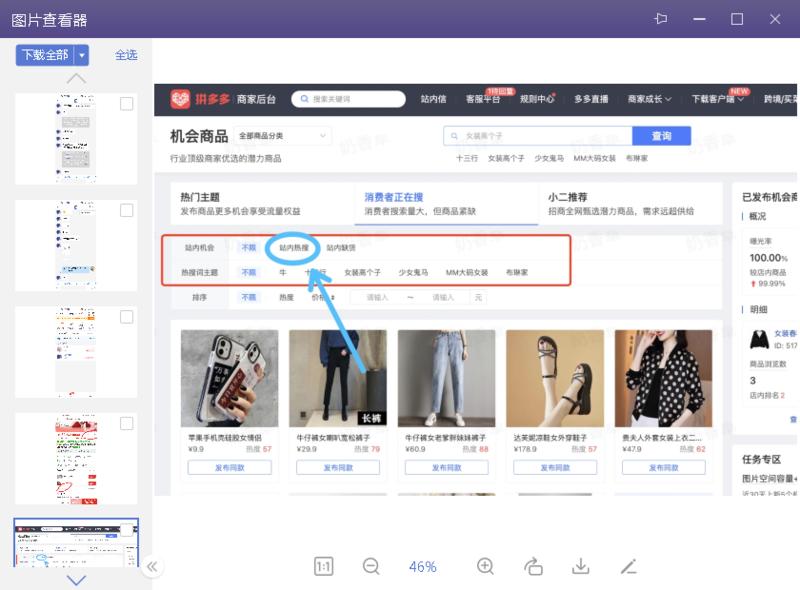Click the 46% zoom level readout
800x590 pixels.
click(423, 567)
